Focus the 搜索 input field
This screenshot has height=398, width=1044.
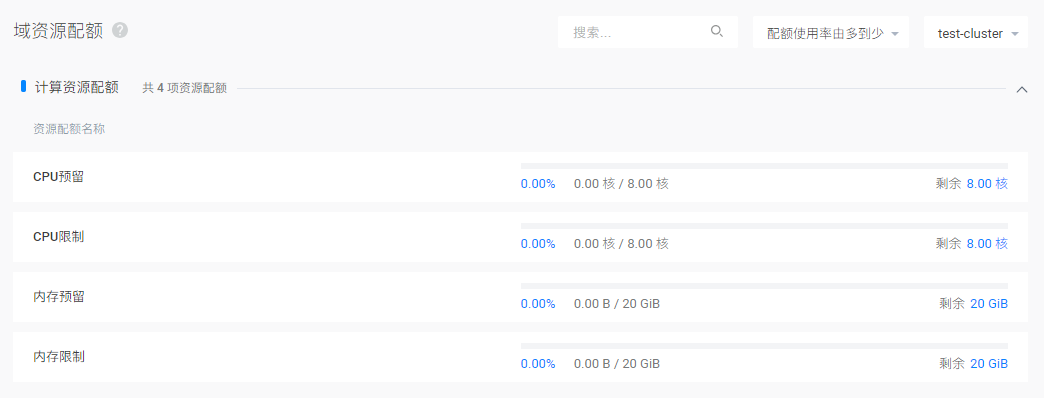(x=648, y=33)
